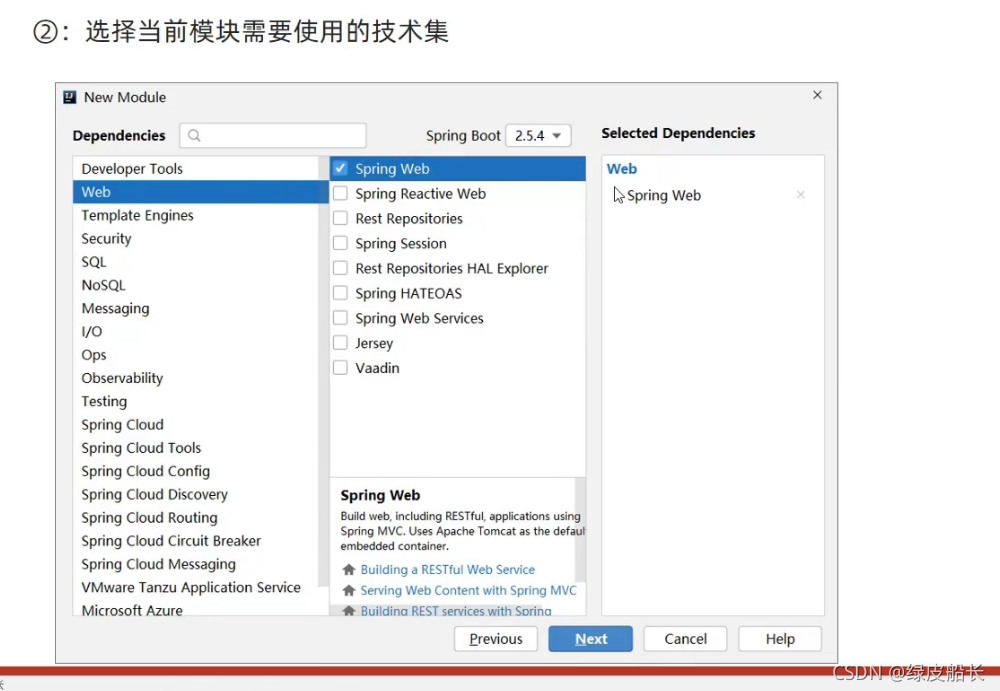Choose Spring Cloud Messaging category
This screenshot has height=691, width=1000.
point(196,565)
